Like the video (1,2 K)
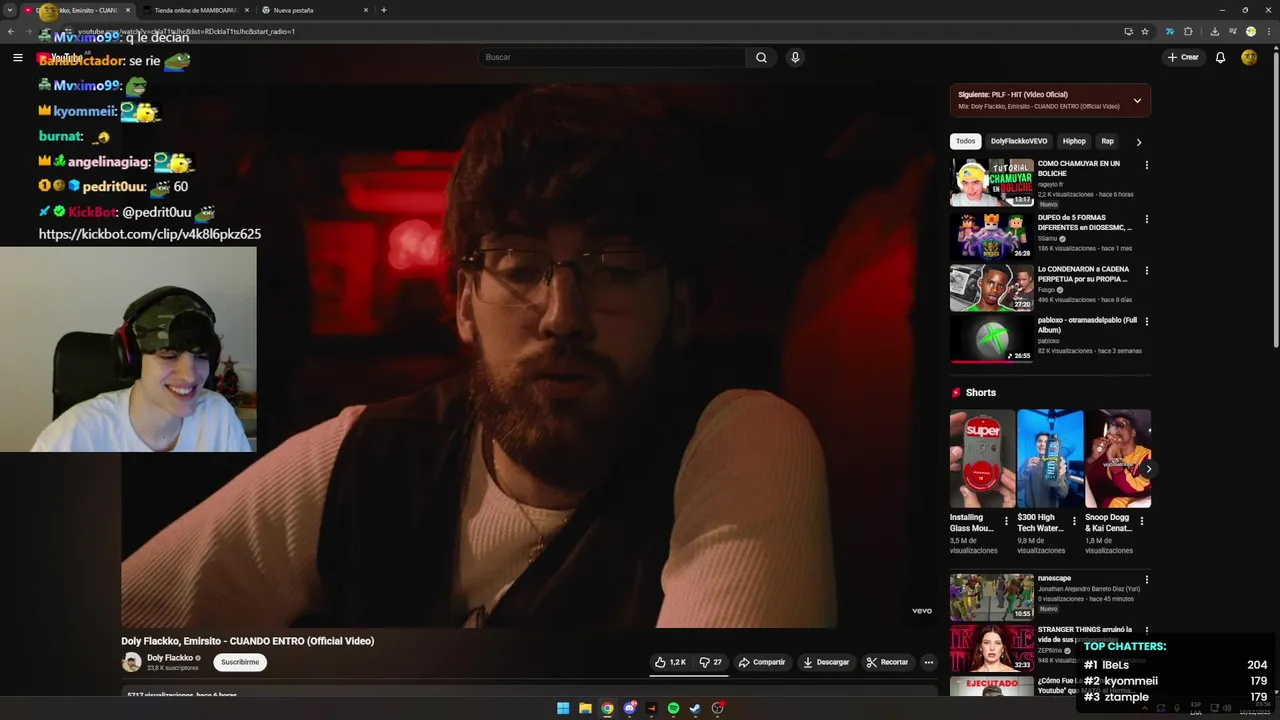This screenshot has height=720, width=1280. 670,662
